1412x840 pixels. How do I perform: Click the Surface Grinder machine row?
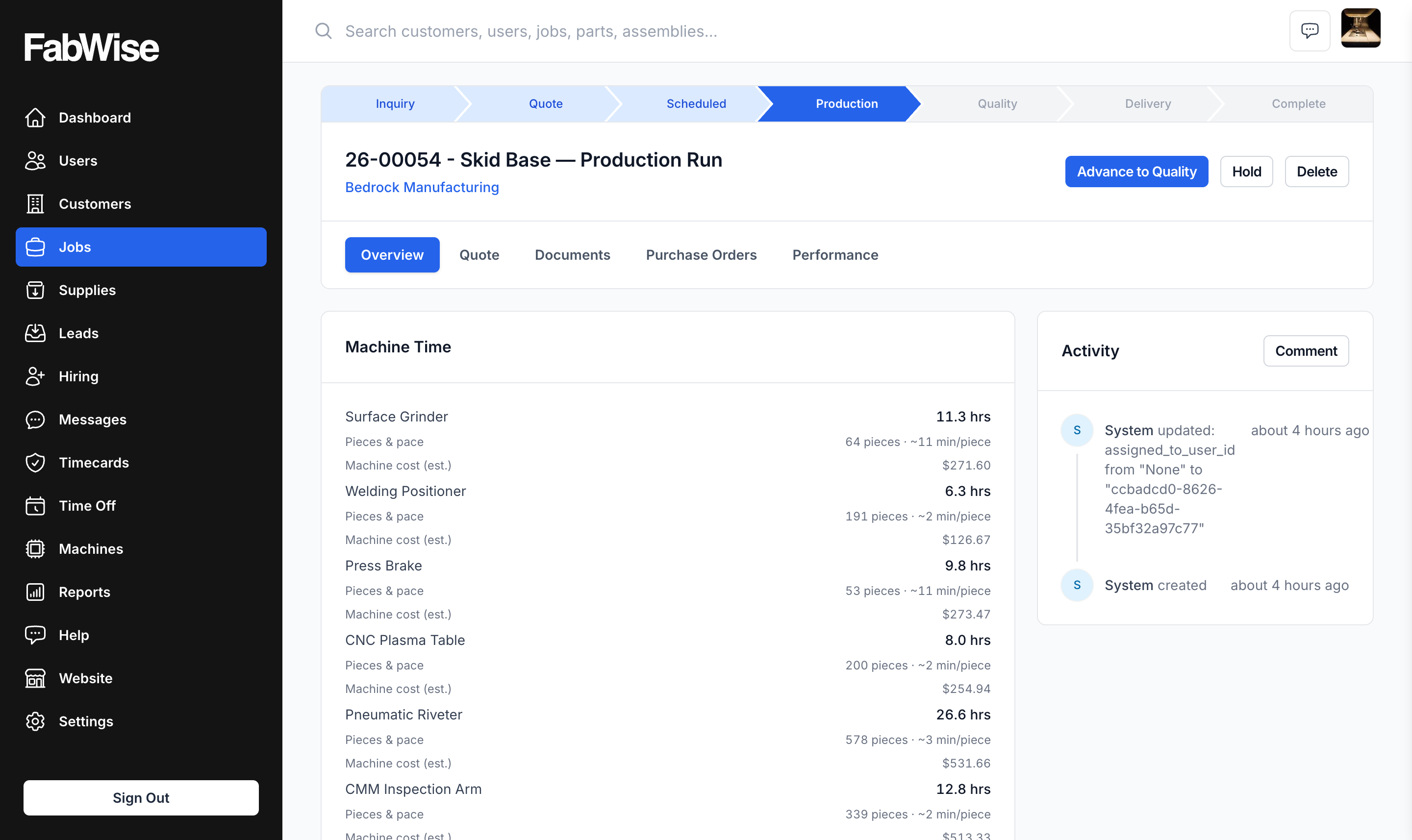click(x=667, y=417)
